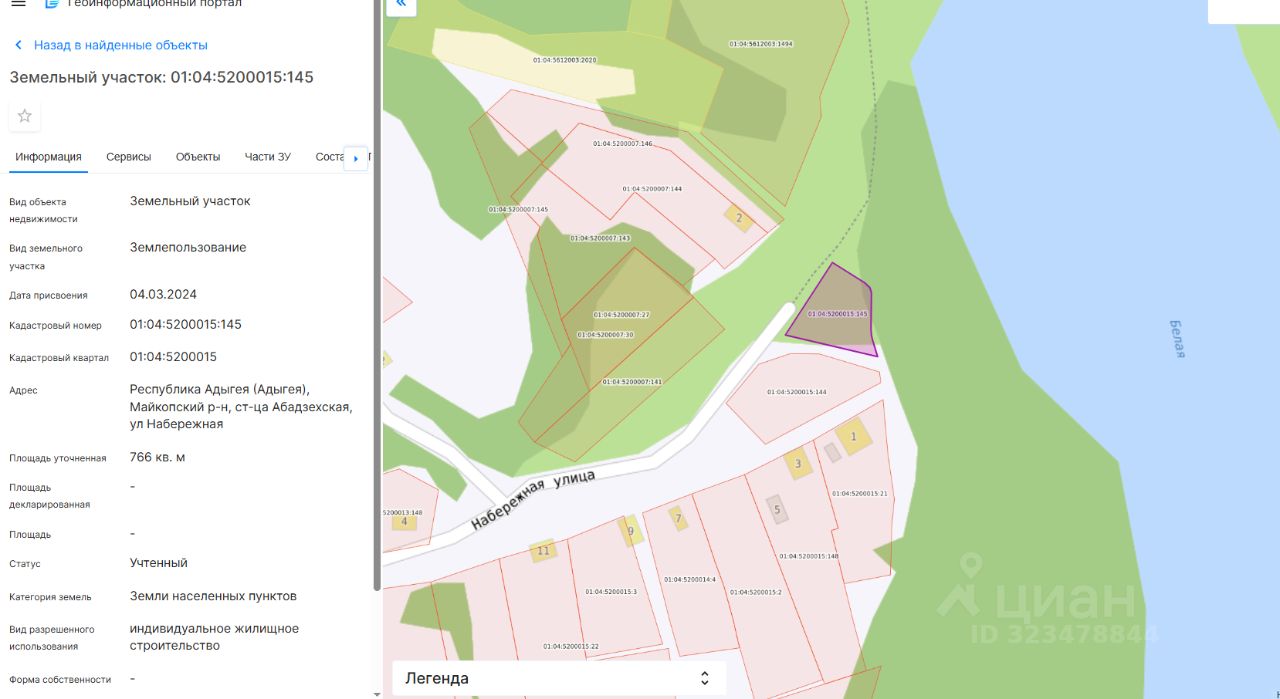Click cadastral quarter value 01:04:5200015
The width and height of the screenshot is (1280, 699).
tap(173, 357)
